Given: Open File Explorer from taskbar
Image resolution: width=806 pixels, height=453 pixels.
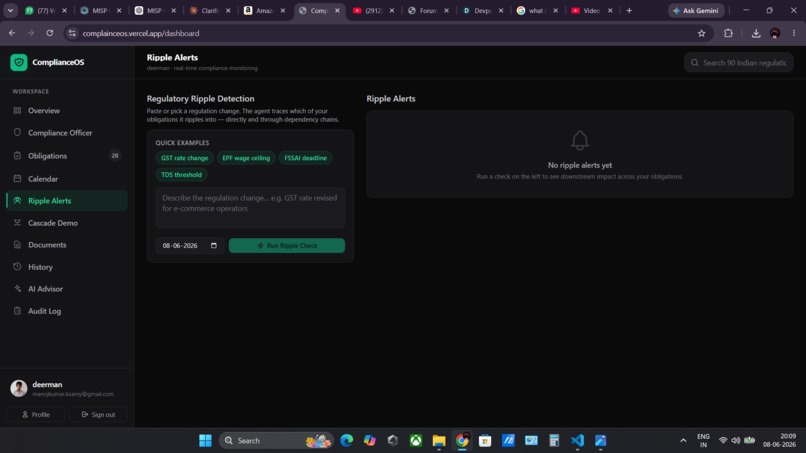Looking at the screenshot, I should click(x=439, y=441).
